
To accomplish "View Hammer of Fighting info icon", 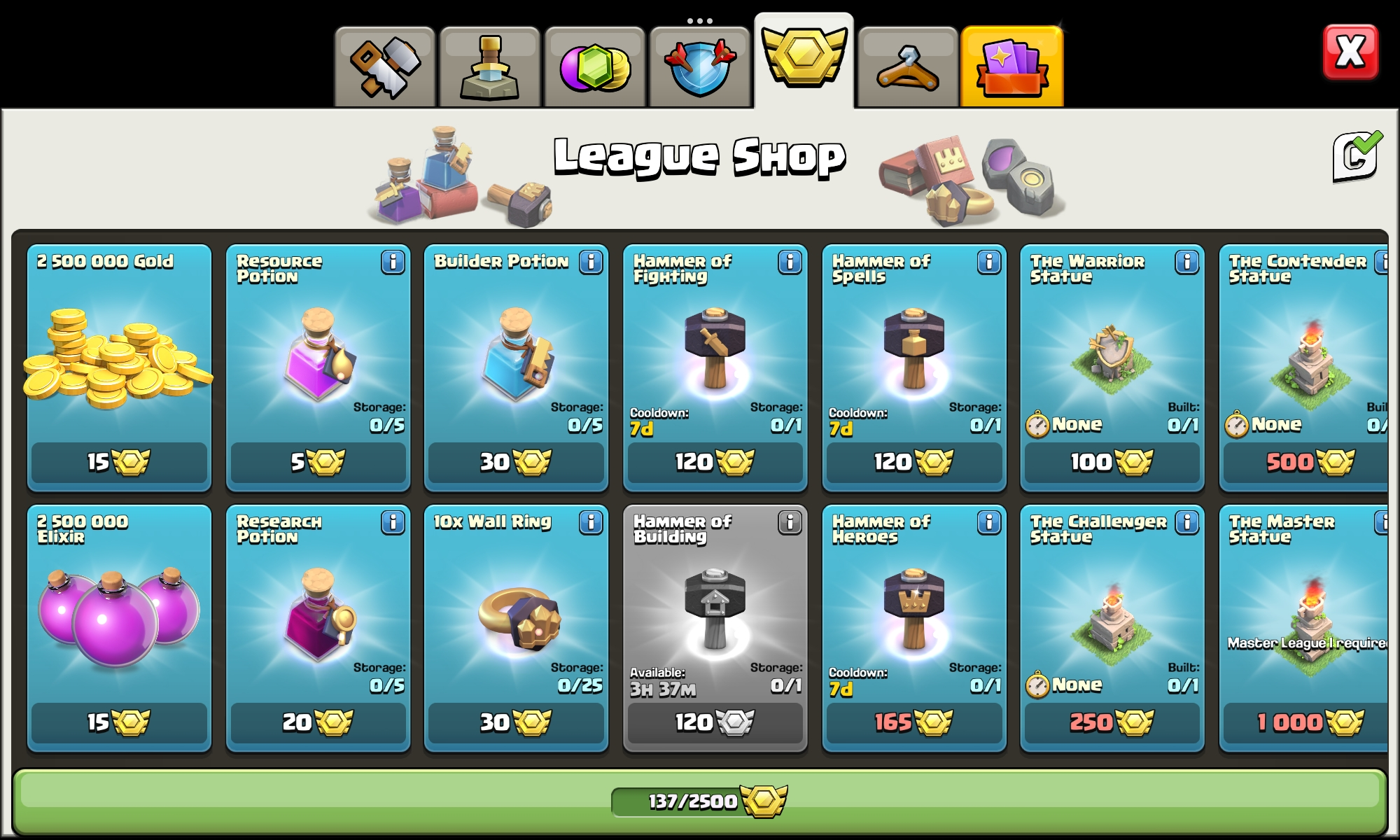I will (x=790, y=262).
